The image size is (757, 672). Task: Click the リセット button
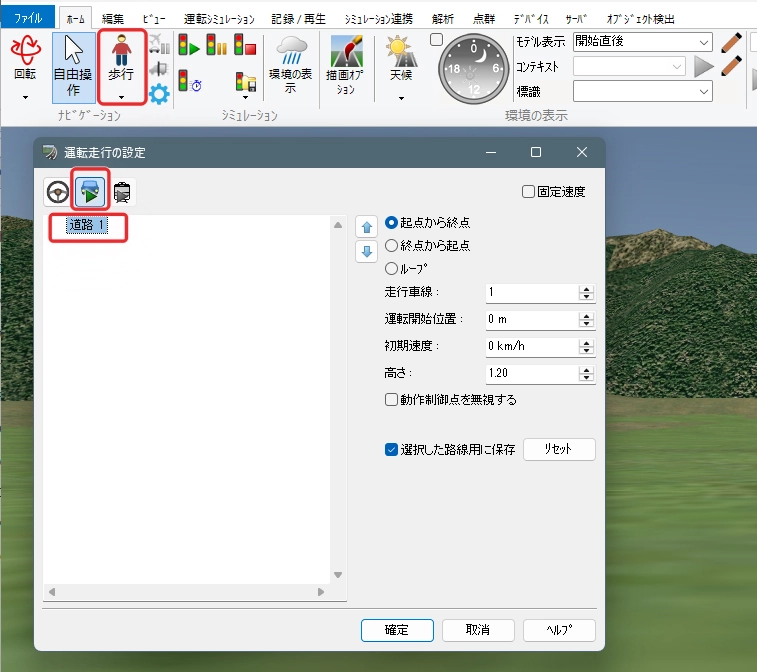click(558, 450)
